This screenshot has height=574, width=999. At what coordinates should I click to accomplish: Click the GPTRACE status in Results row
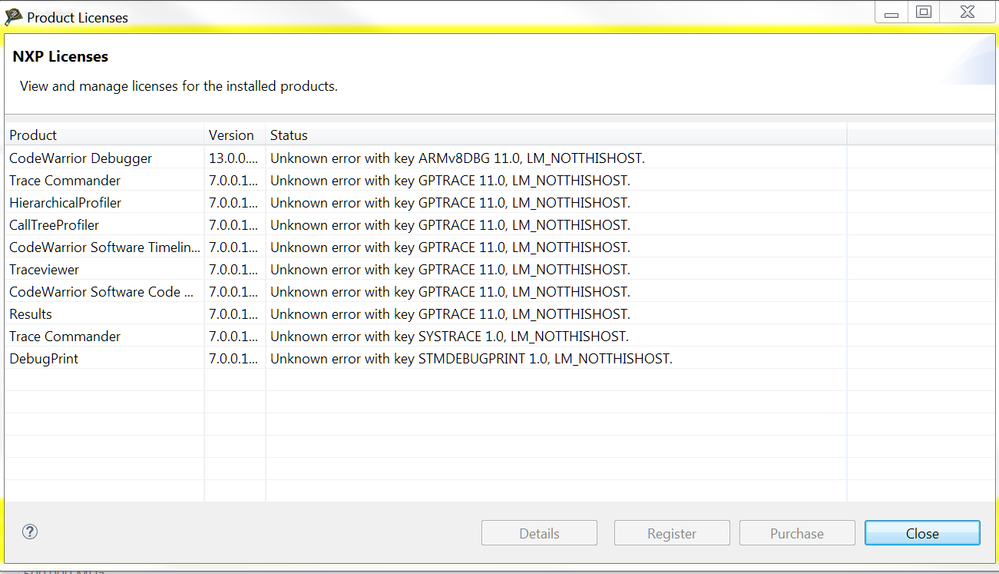click(450, 314)
